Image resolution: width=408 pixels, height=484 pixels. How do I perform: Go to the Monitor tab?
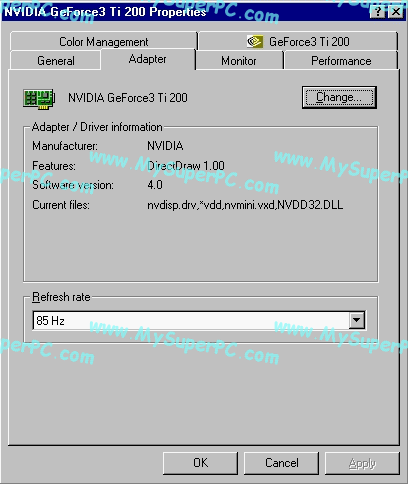click(239, 61)
